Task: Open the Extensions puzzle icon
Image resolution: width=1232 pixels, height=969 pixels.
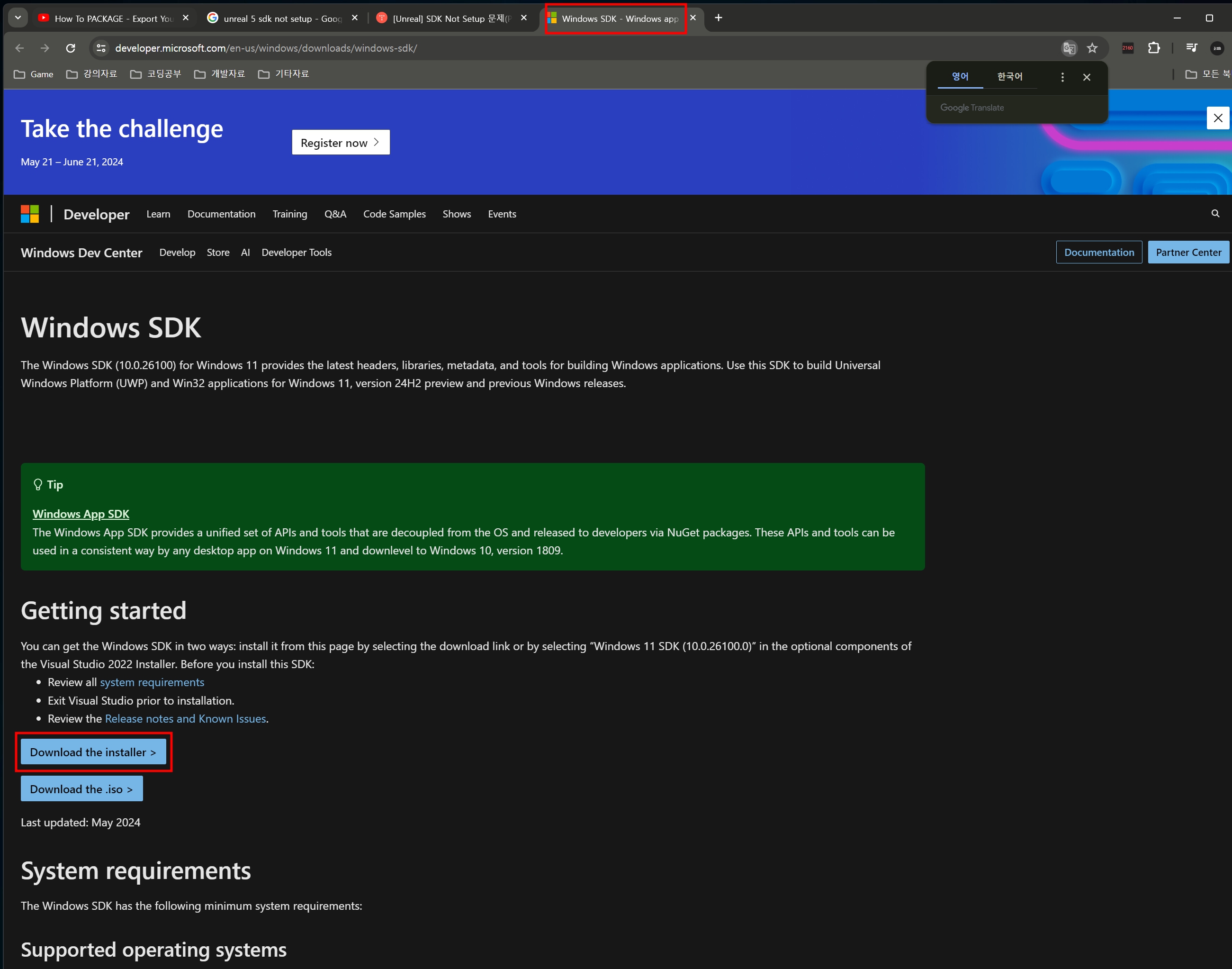Action: (1153, 48)
